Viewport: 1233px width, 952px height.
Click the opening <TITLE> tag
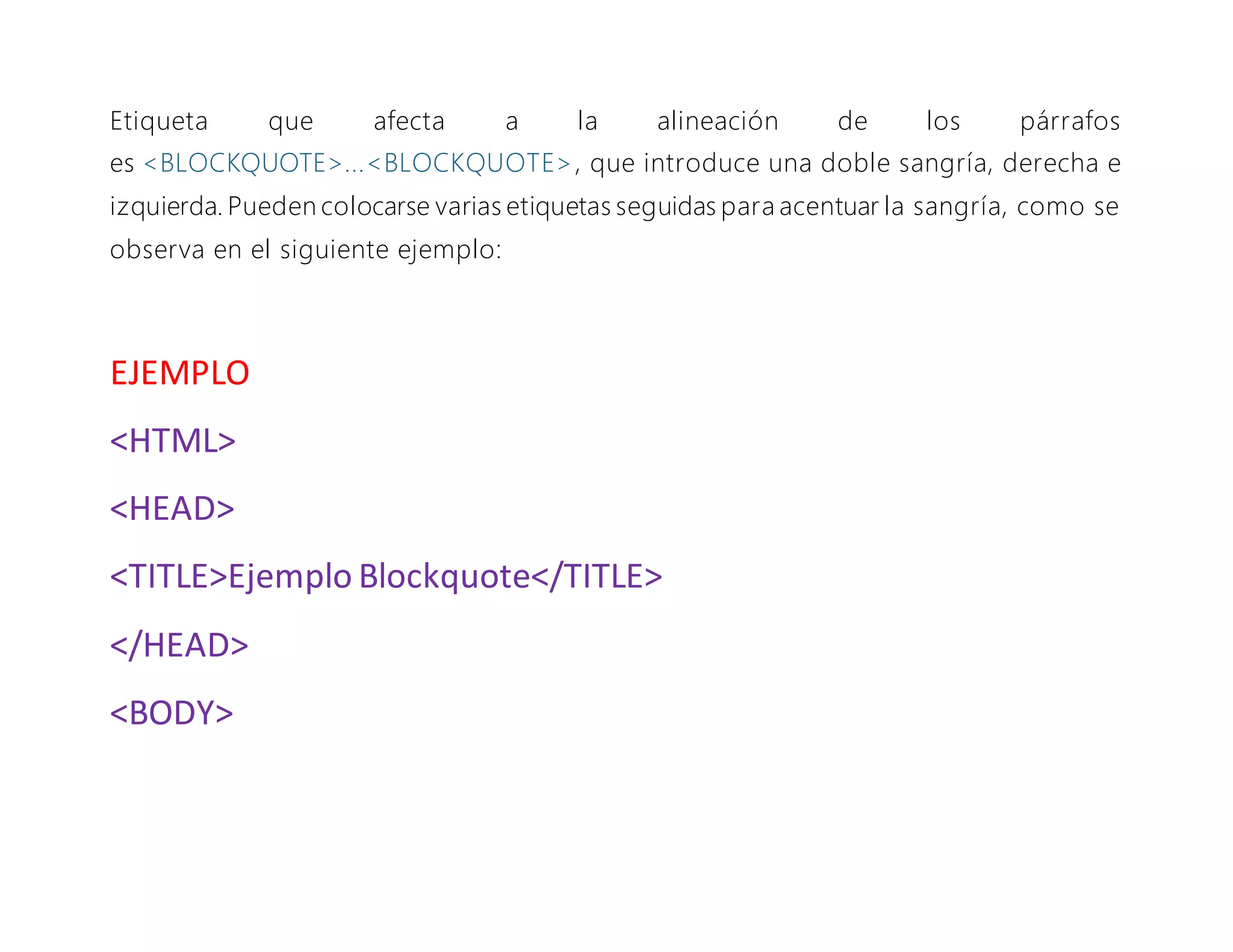pos(169,576)
